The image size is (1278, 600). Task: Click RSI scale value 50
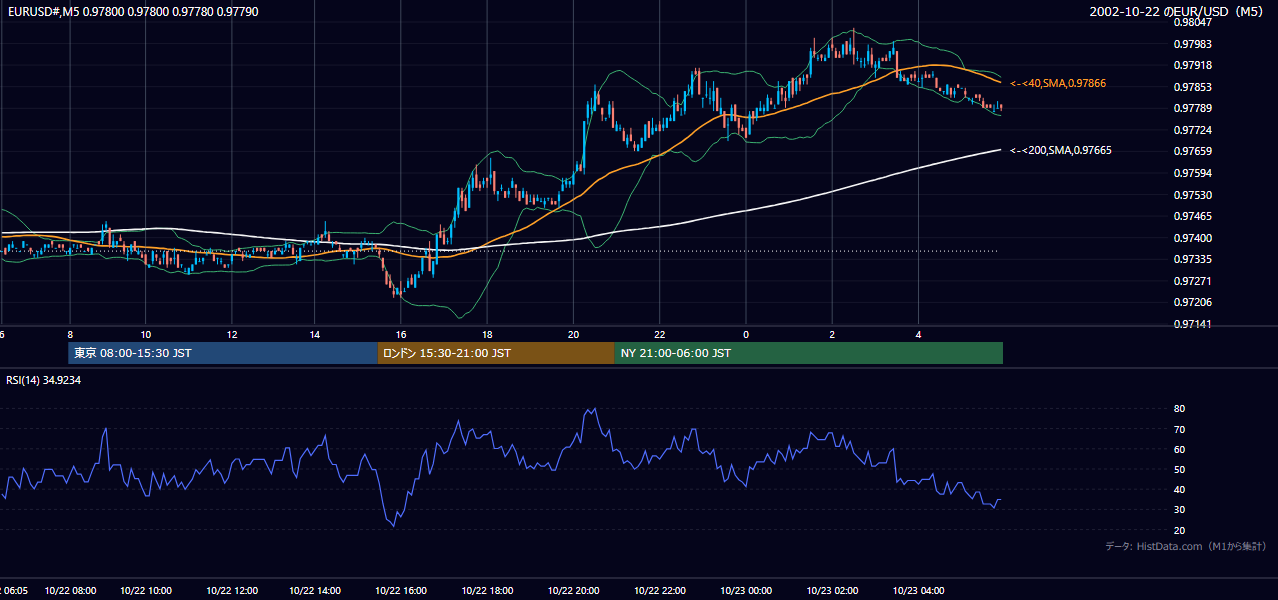[x=1179, y=469]
